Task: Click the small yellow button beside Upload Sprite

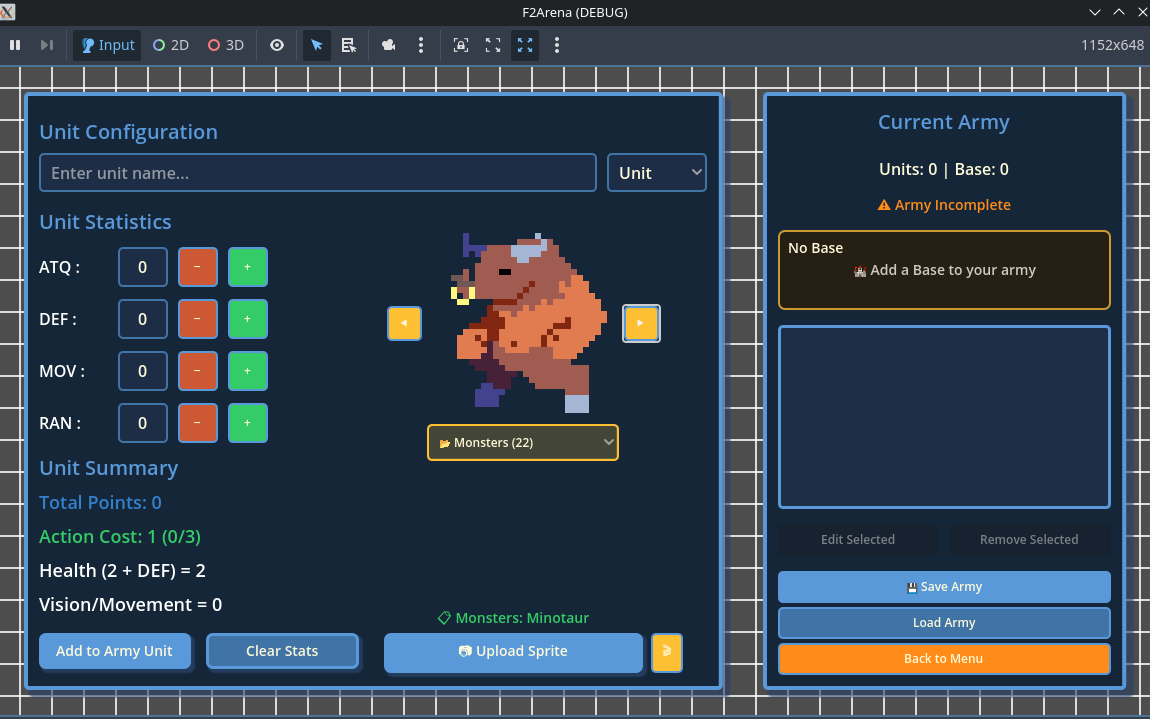Action: point(667,652)
